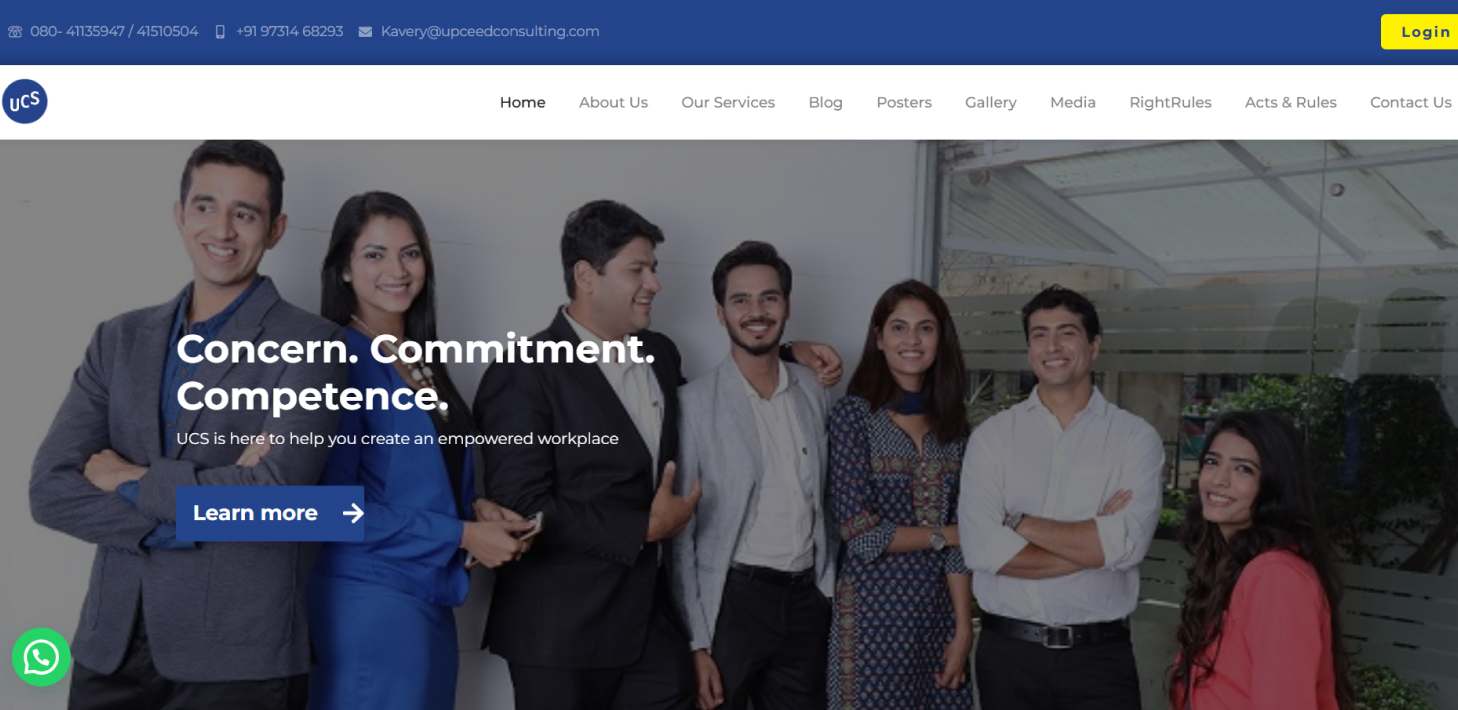Go to the Blog page

pyautogui.click(x=825, y=102)
